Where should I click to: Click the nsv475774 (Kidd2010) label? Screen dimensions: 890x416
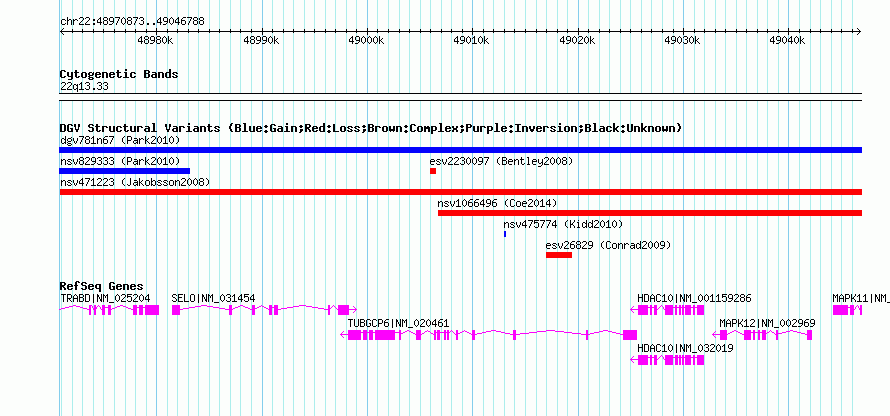(563, 224)
